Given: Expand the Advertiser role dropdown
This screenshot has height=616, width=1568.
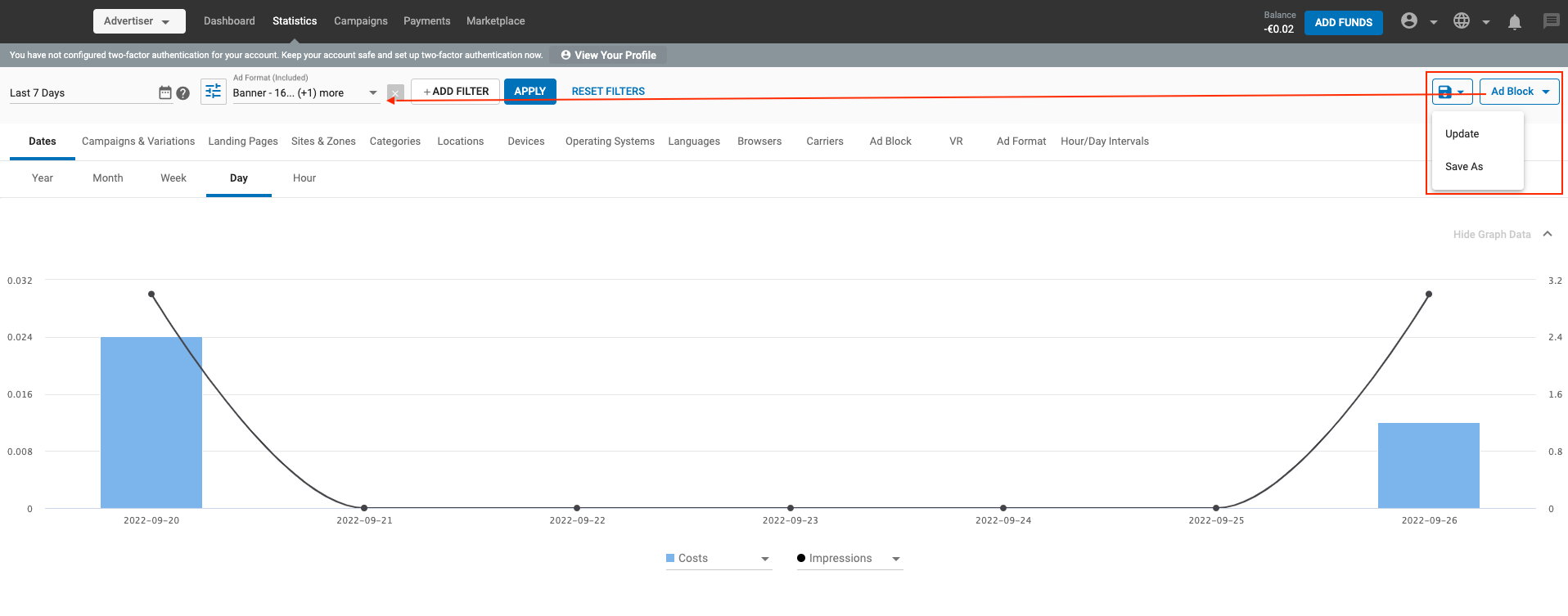Looking at the screenshot, I should pyautogui.click(x=138, y=21).
